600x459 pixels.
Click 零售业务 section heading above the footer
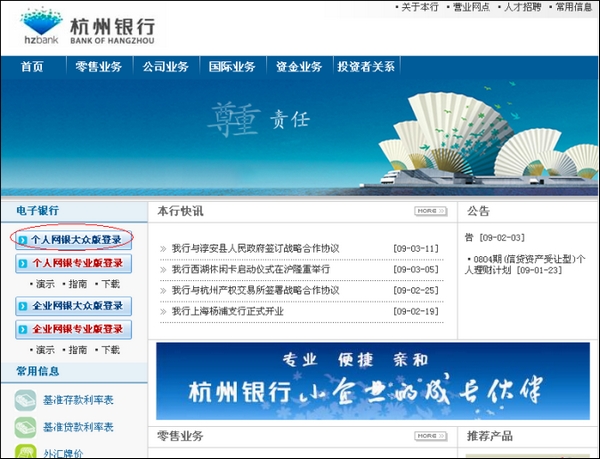coord(180,436)
